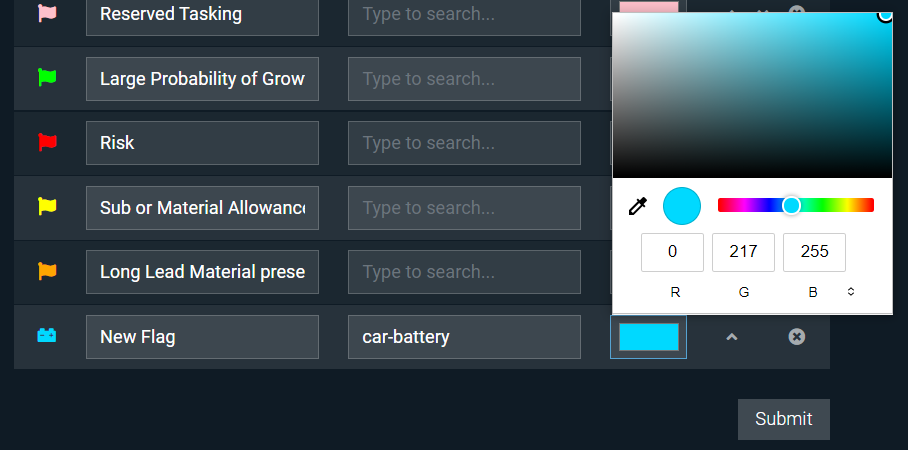908x450 pixels.
Task: Focus the B value field showing 255
Action: pos(814,252)
